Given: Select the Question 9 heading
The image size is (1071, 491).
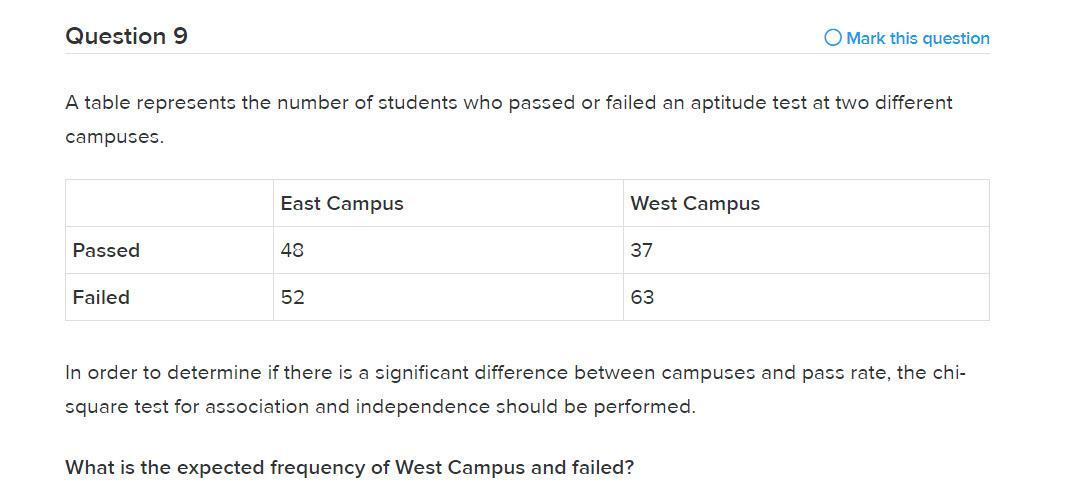Looking at the screenshot, I should (x=126, y=36).
